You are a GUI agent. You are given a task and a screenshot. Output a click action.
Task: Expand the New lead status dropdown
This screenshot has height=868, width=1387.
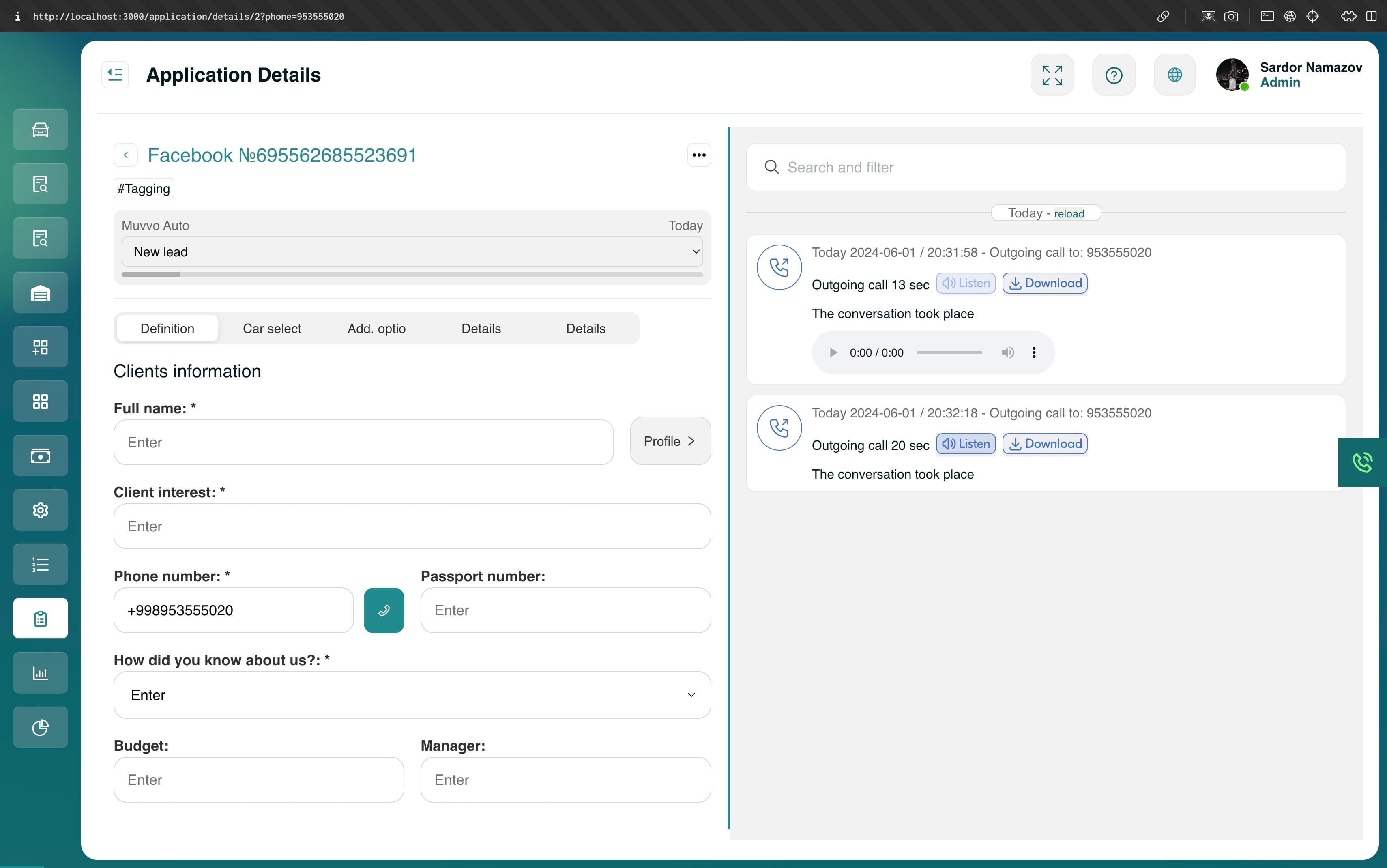point(412,252)
